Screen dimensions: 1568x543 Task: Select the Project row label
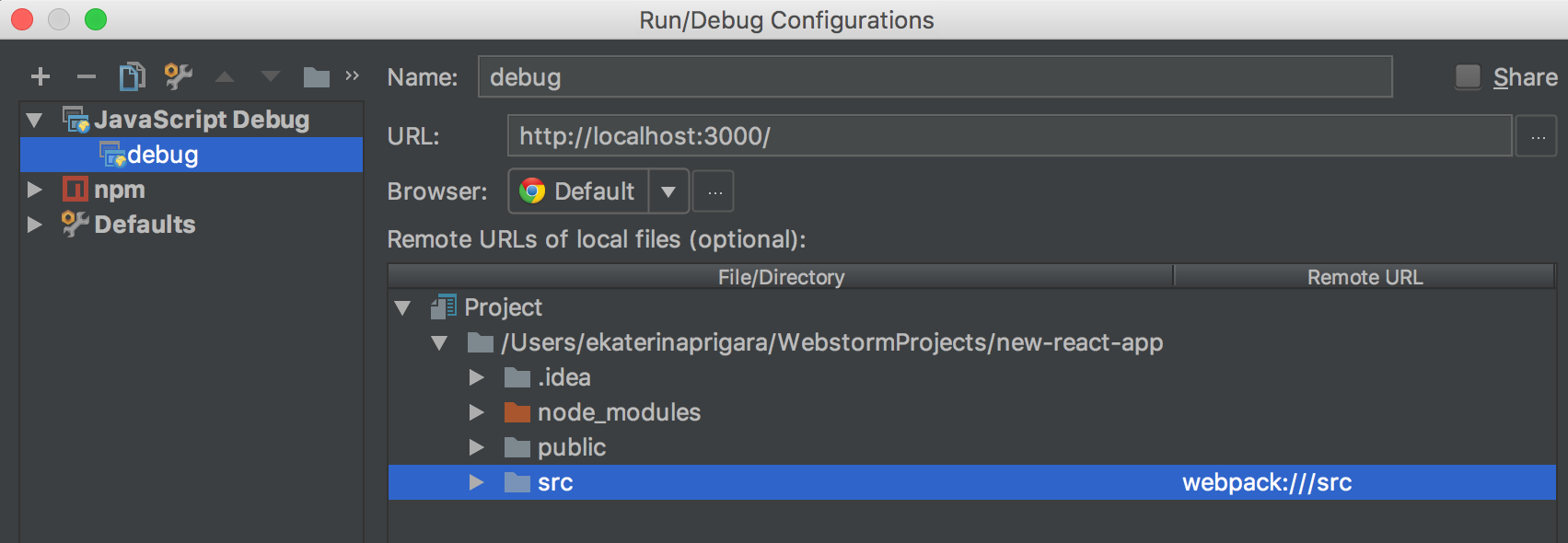coord(503,307)
